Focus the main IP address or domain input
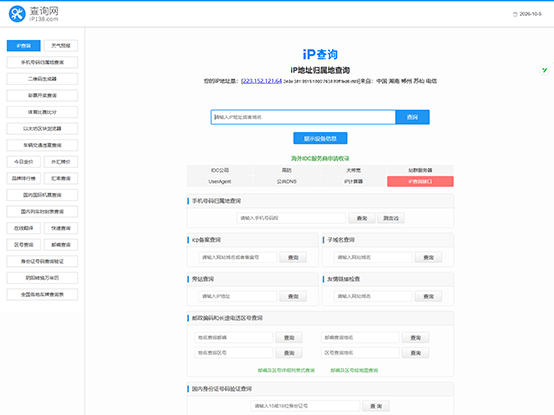This screenshot has width=554, height=415. click(x=303, y=117)
